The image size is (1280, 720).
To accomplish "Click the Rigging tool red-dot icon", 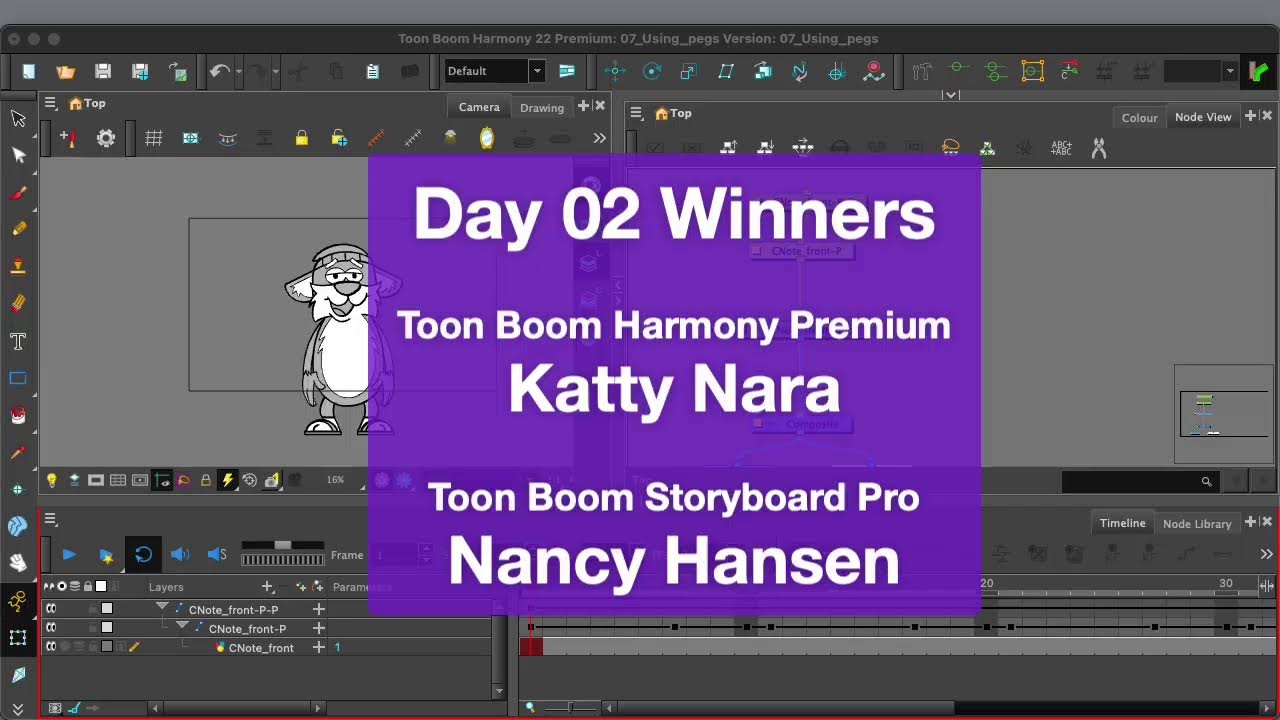I will (874, 71).
